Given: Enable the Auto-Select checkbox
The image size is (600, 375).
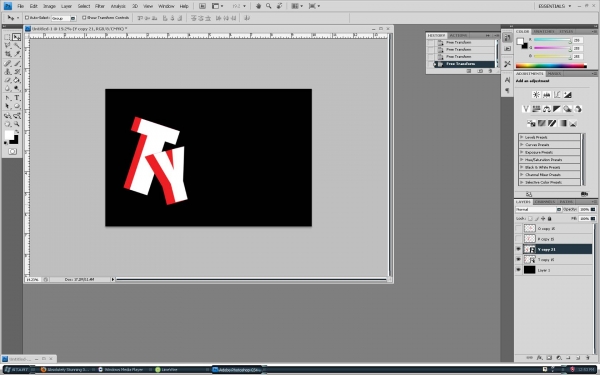Looking at the screenshot, I should tap(27, 18).
